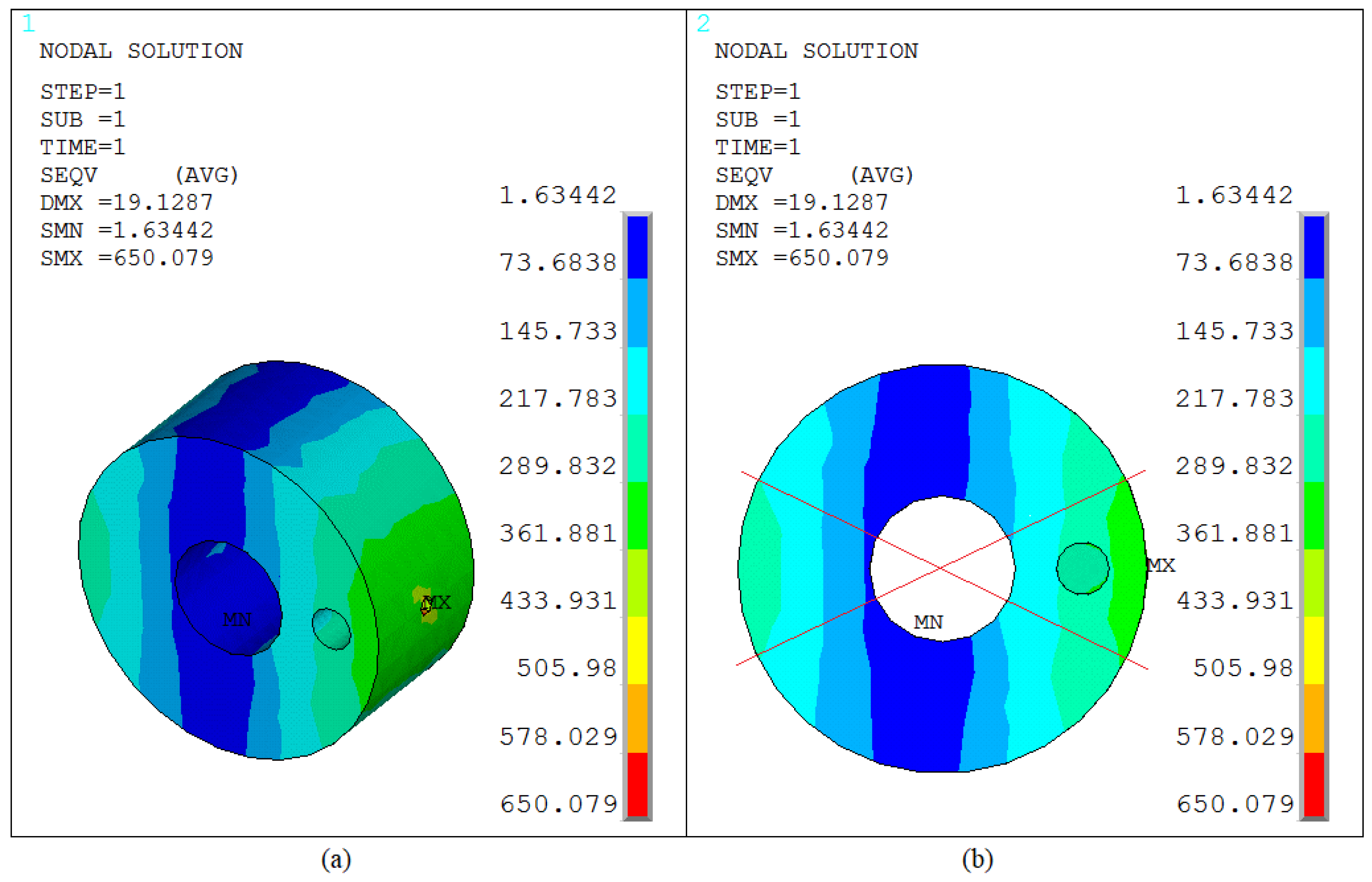1372x882 pixels.
Task: Click yellow swatch in left legend
Action: (638, 650)
